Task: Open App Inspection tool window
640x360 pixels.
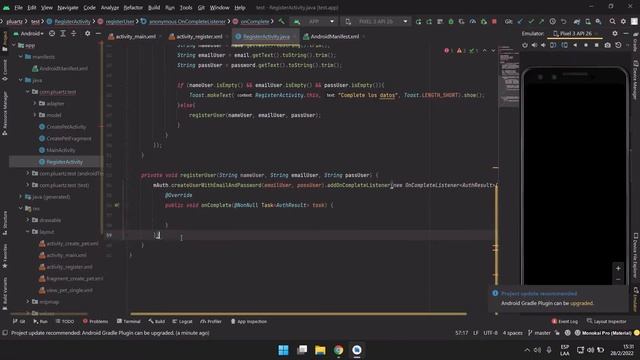Action: click(x=249, y=322)
